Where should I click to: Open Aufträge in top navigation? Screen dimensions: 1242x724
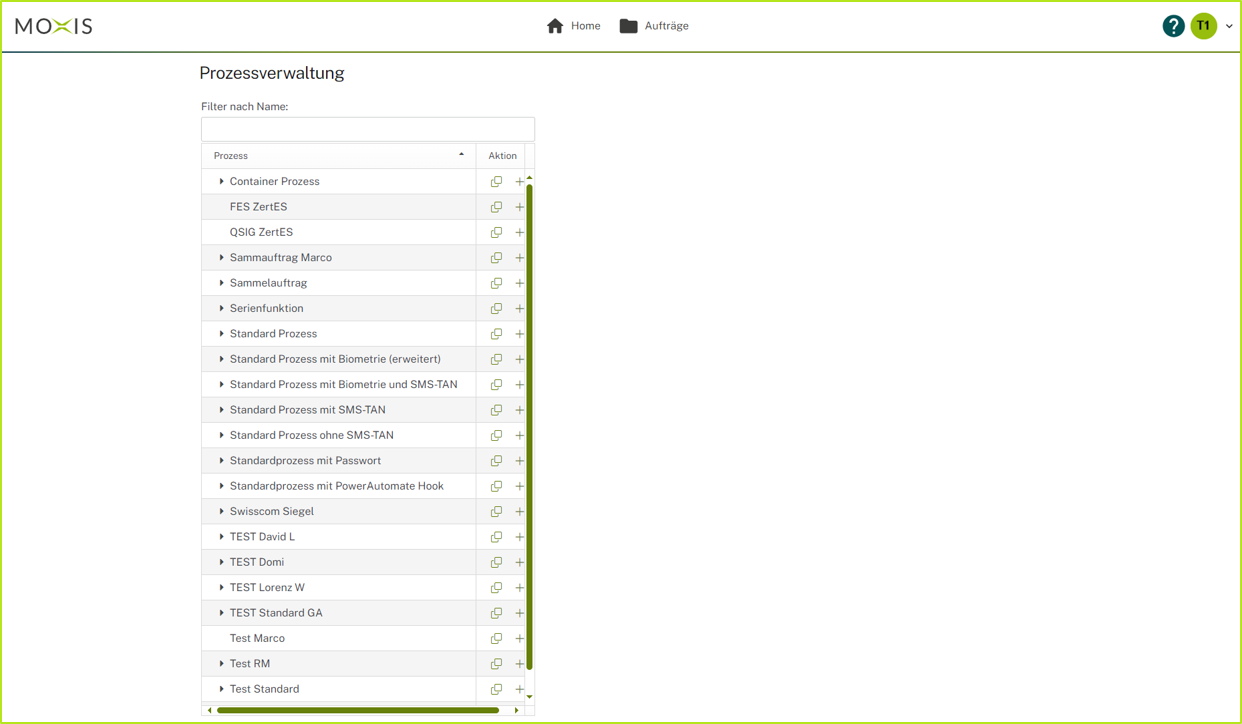pyautogui.click(x=654, y=26)
